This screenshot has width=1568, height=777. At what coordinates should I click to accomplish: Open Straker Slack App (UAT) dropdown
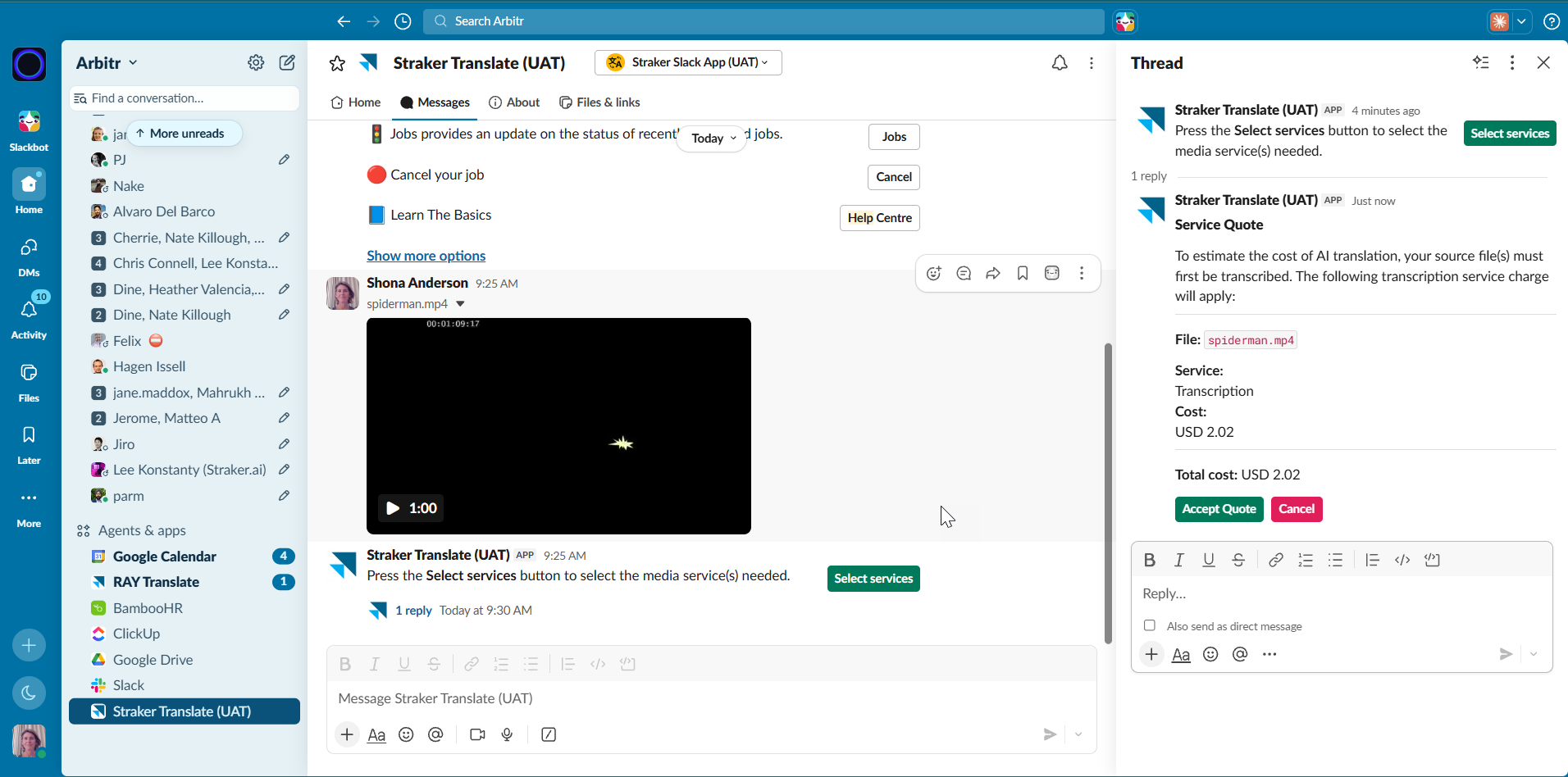click(x=688, y=62)
